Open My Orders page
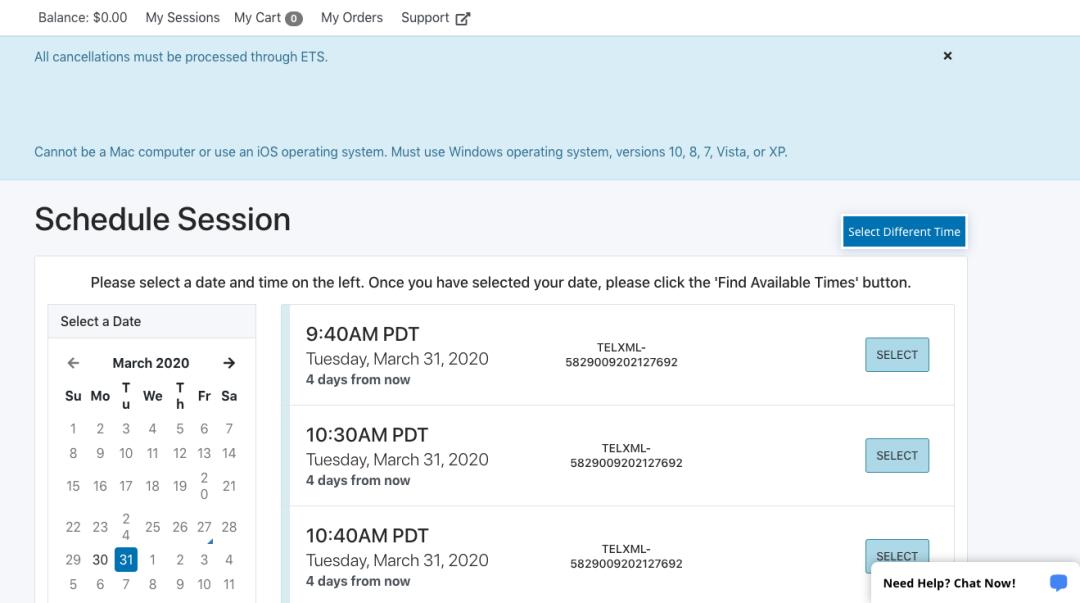 click(x=352, y=17)
